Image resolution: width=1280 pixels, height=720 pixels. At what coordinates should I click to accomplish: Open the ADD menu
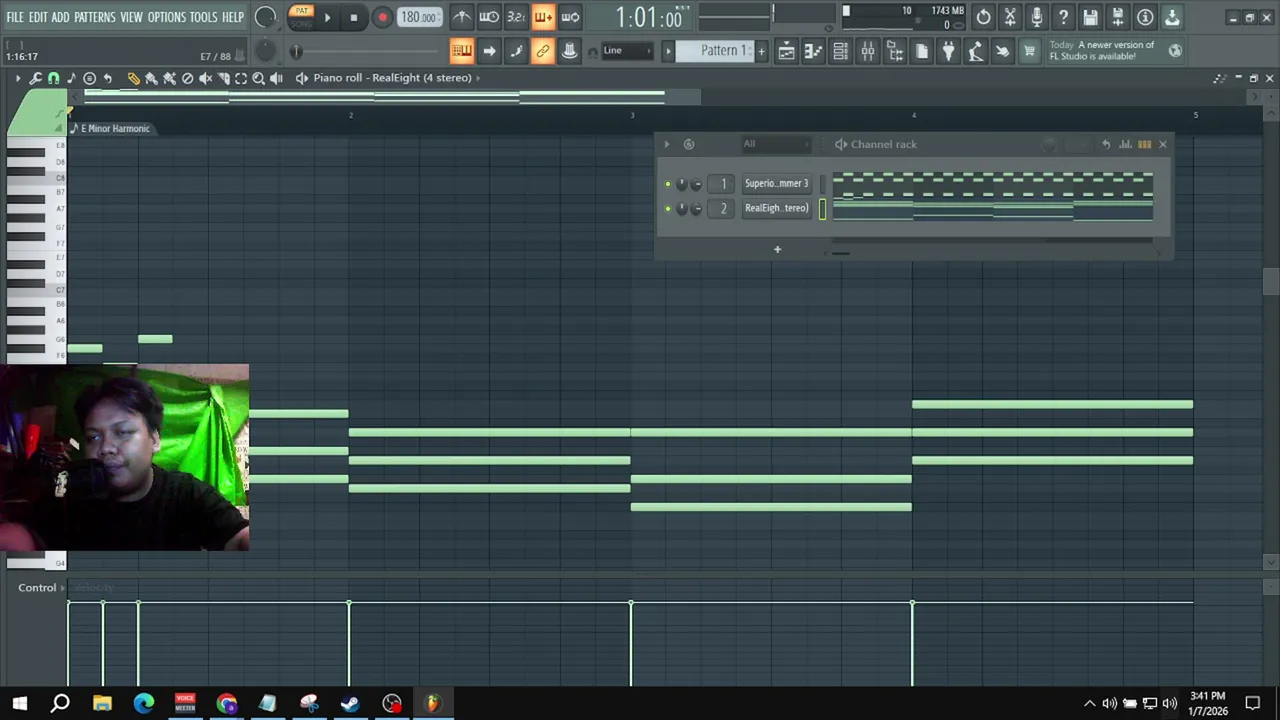(x=61, y=17)
